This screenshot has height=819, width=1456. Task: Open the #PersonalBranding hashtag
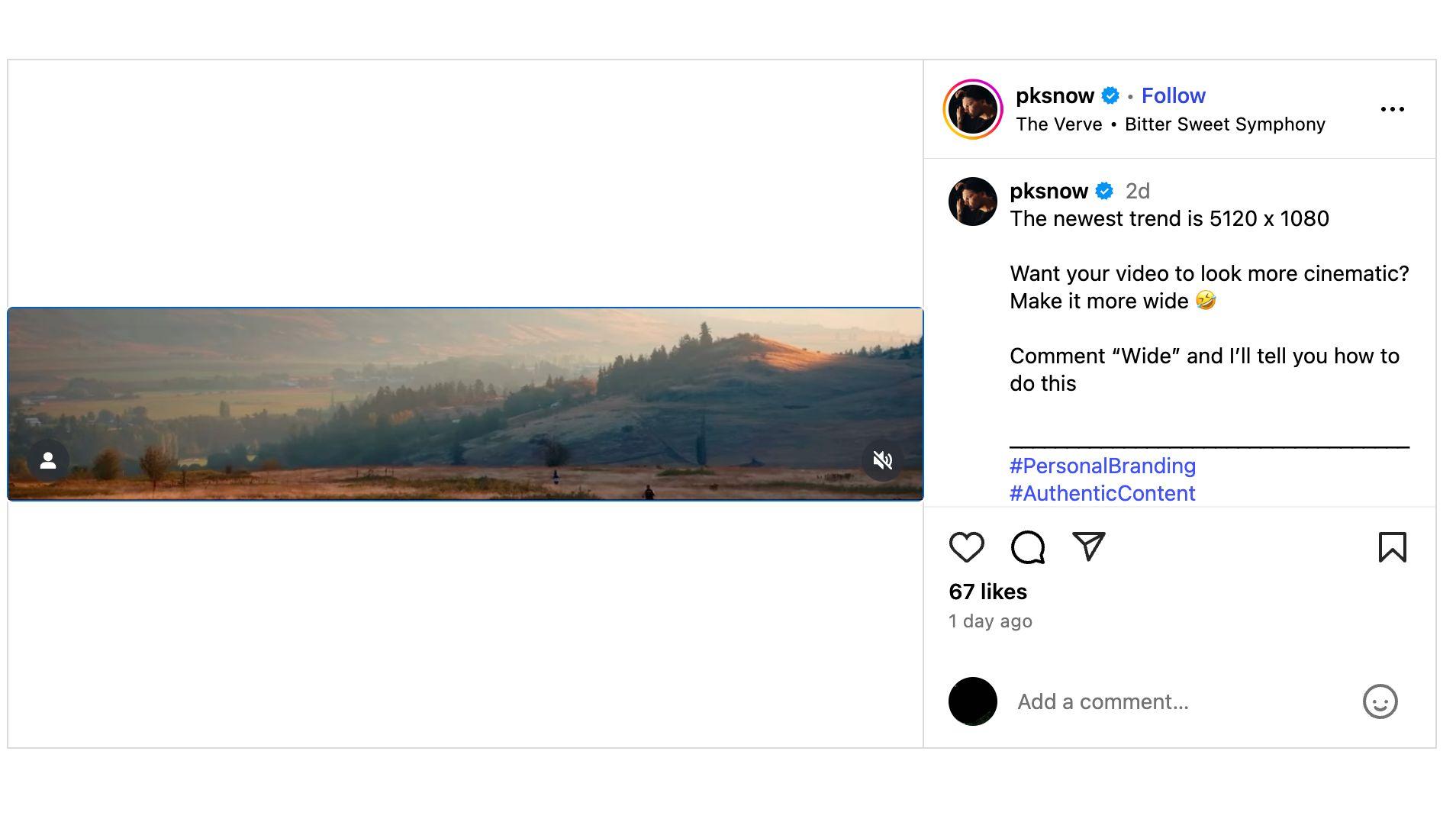pos(1102,466)
